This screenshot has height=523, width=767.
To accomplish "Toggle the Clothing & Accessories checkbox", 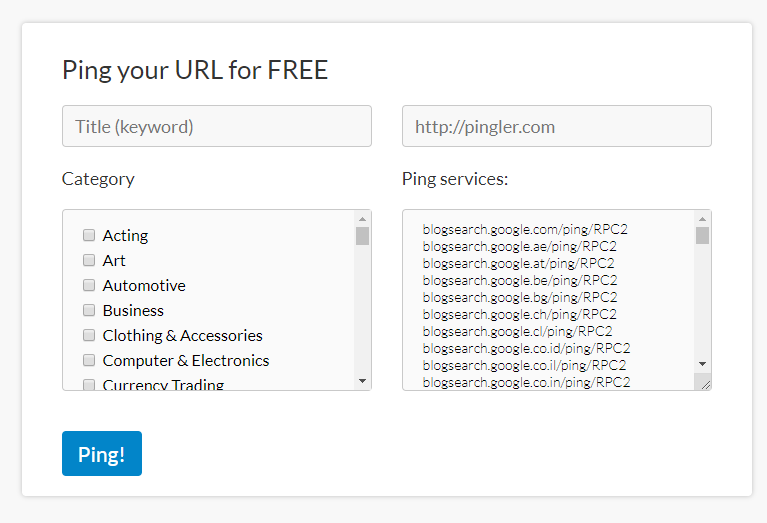I will click(89, 335).
